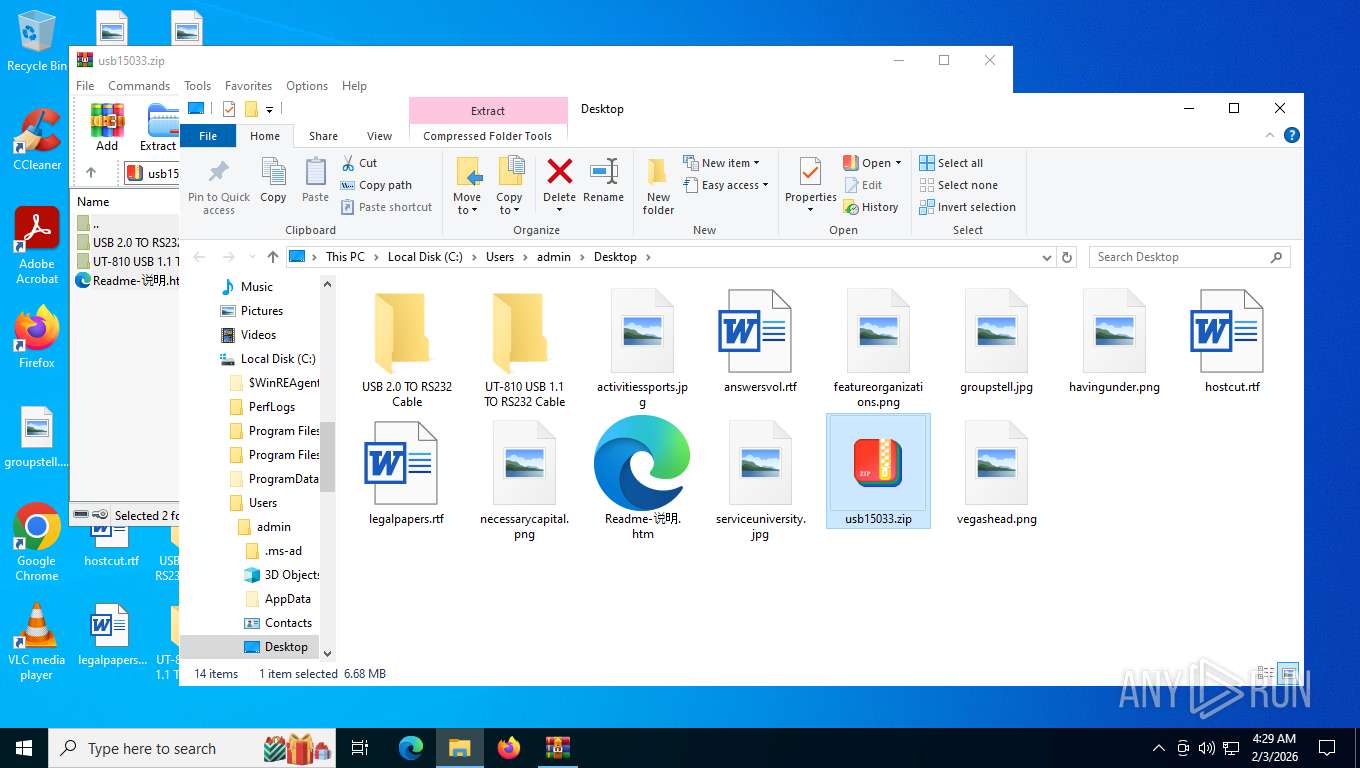The height and width of the screenshot is (768, 1360).
Task: Expand recent locations dropdown arrow
Action: (x=251, y=257)
